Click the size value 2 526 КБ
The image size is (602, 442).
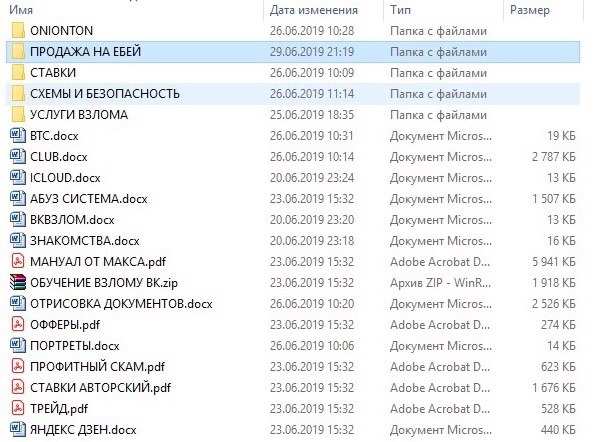[554, 304]
